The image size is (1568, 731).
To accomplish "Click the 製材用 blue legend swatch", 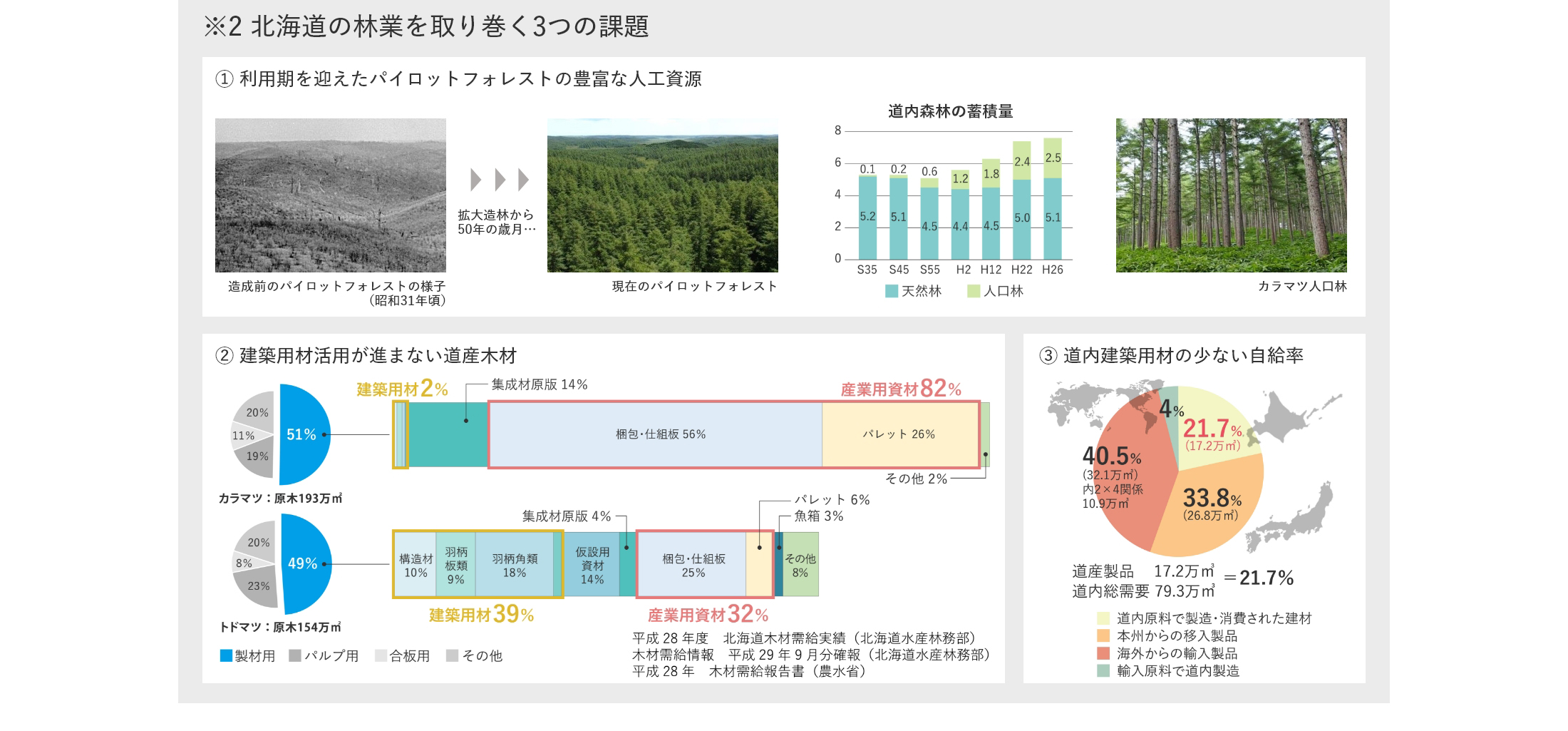I will coord(226,655).
